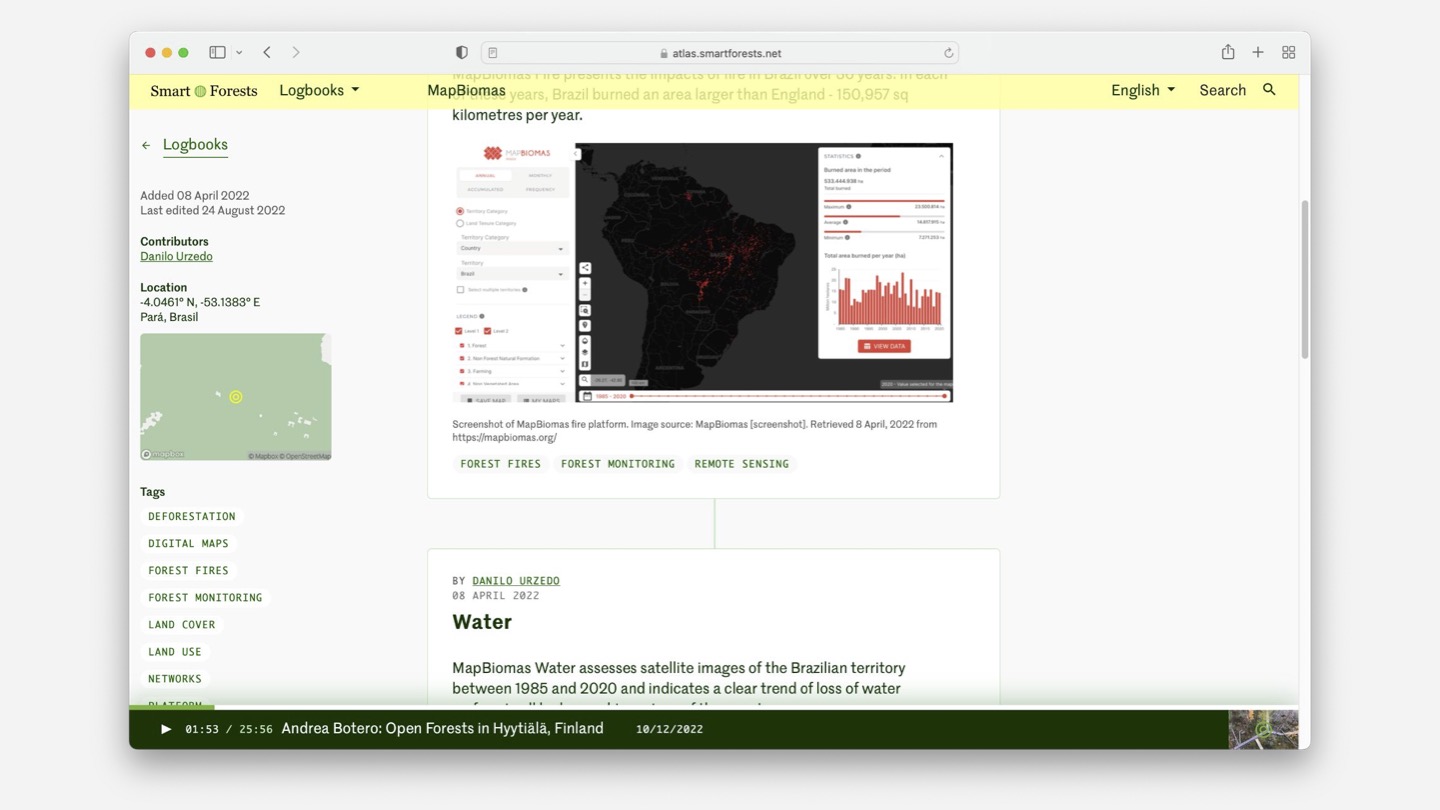Select the NETWORKS tag

click(174, 678)
